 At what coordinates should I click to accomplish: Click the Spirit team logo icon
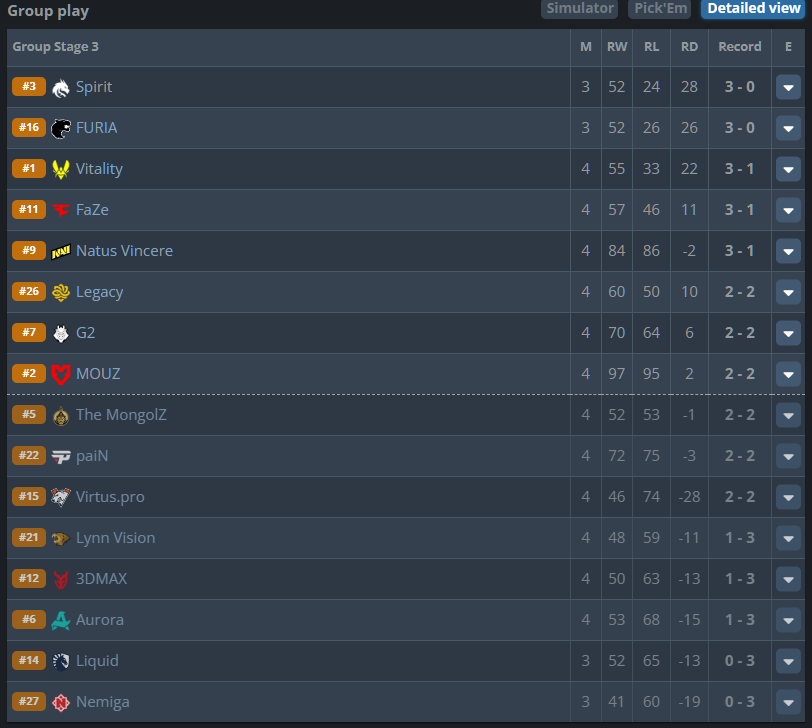[61, 88]
